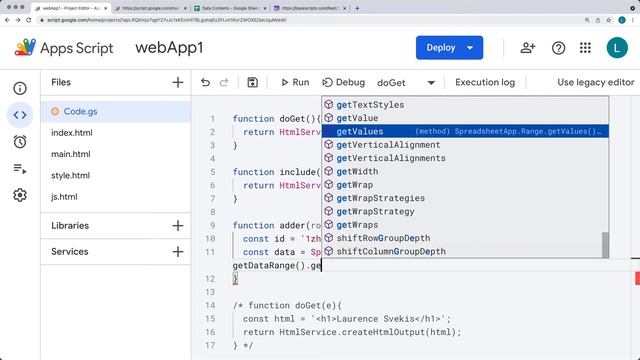Viewport: 640px width, 360px height.
Task: Open the account avatar L
Action: click(x=617, y=48)
